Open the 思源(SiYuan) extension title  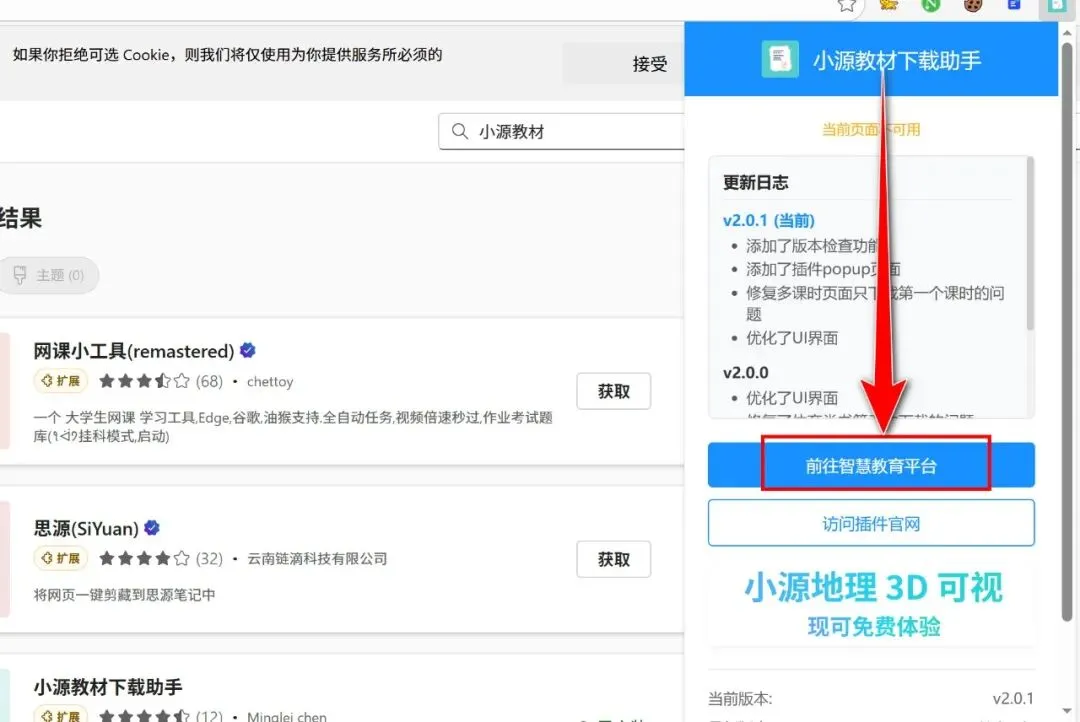point(86,528)
